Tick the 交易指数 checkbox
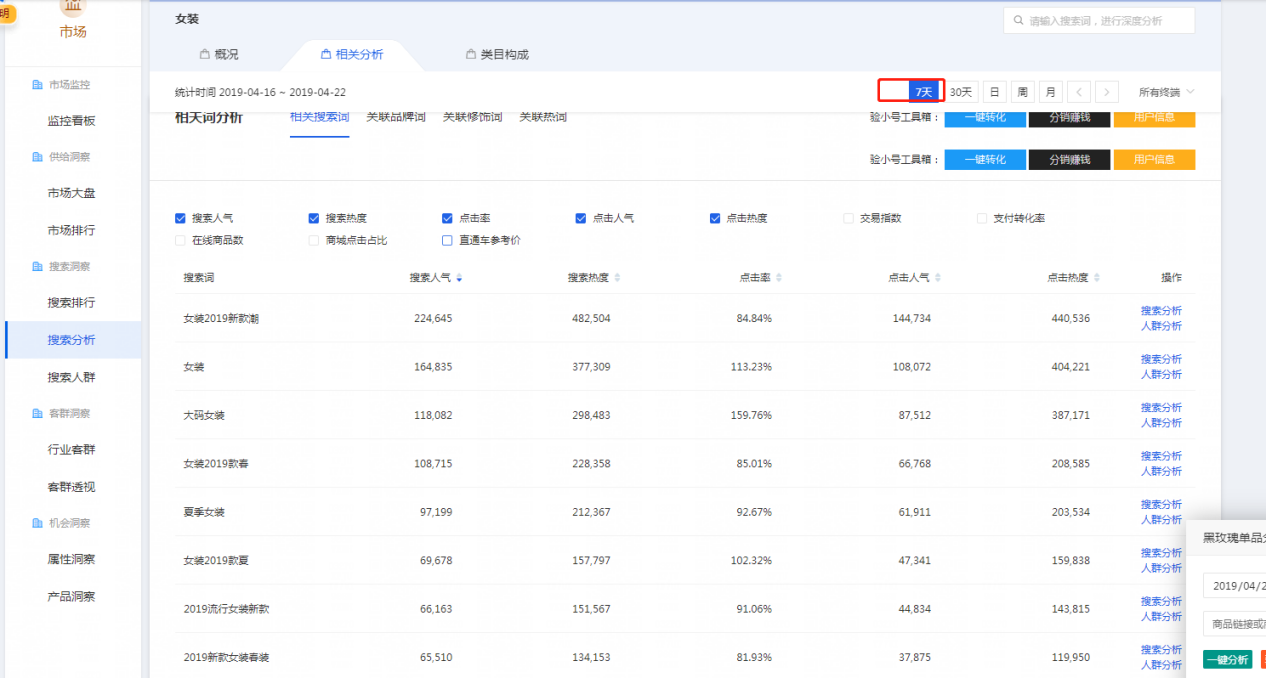This screenshot has height=678, width=1266. 849,218
